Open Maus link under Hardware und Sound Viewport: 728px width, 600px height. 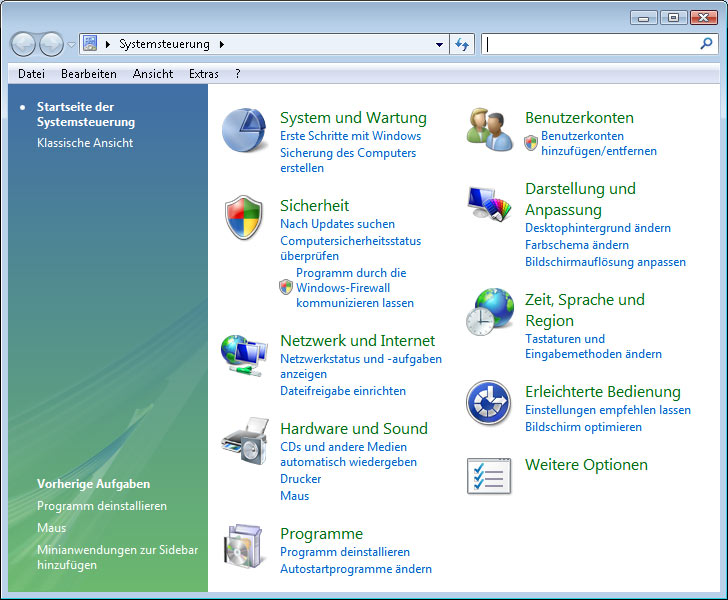click(294, 496)
